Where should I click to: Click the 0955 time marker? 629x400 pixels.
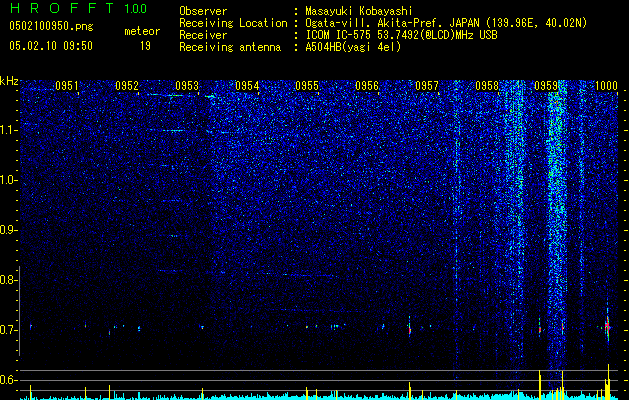pyautogui.click(x=307, y=86)
